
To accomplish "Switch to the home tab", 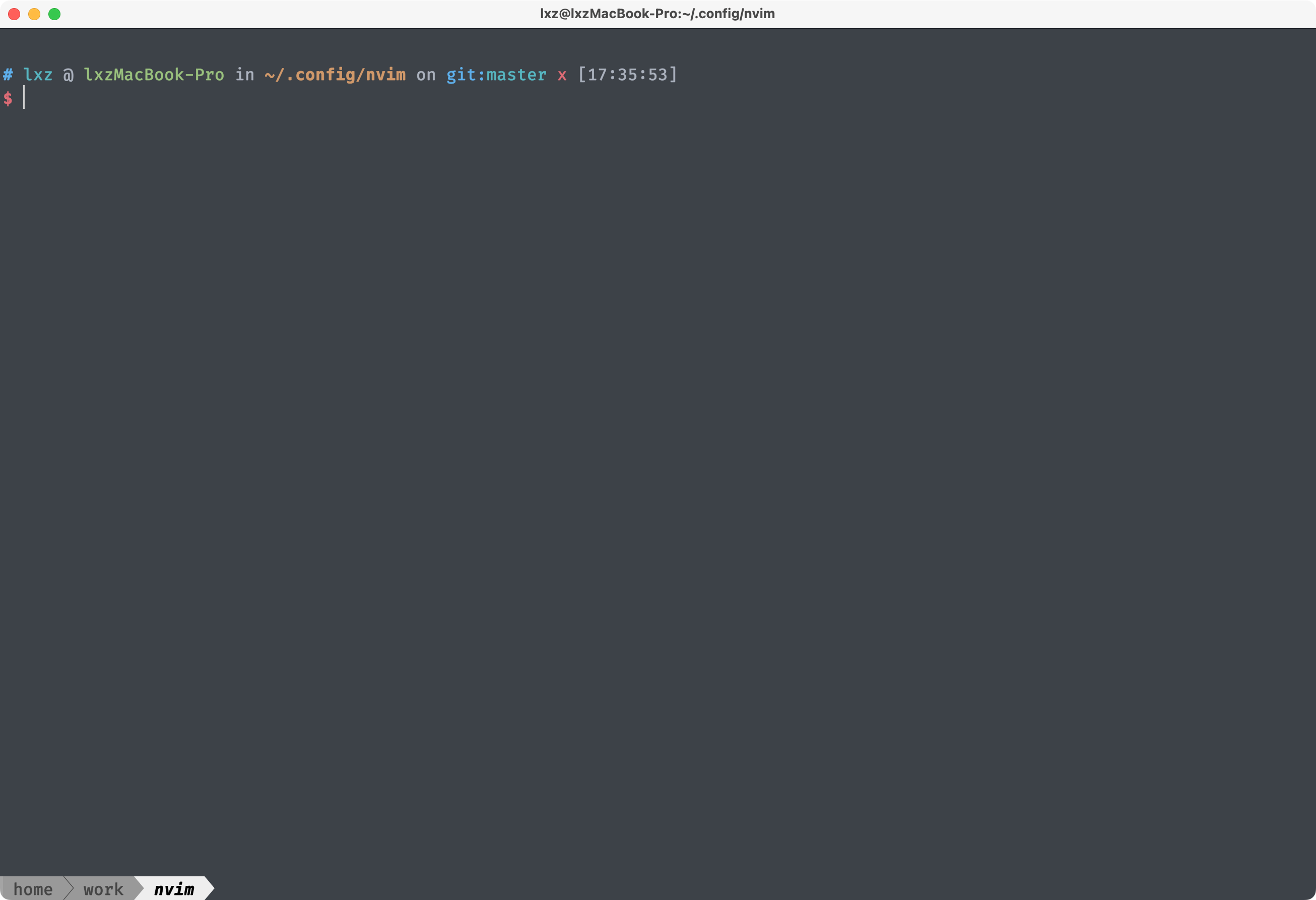I will 33,889.
